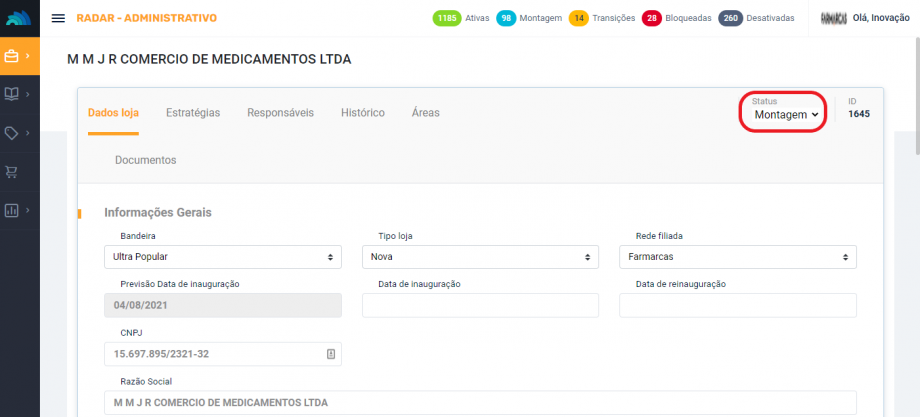Expand the Tipo loja dropdown

pos(480,257)
